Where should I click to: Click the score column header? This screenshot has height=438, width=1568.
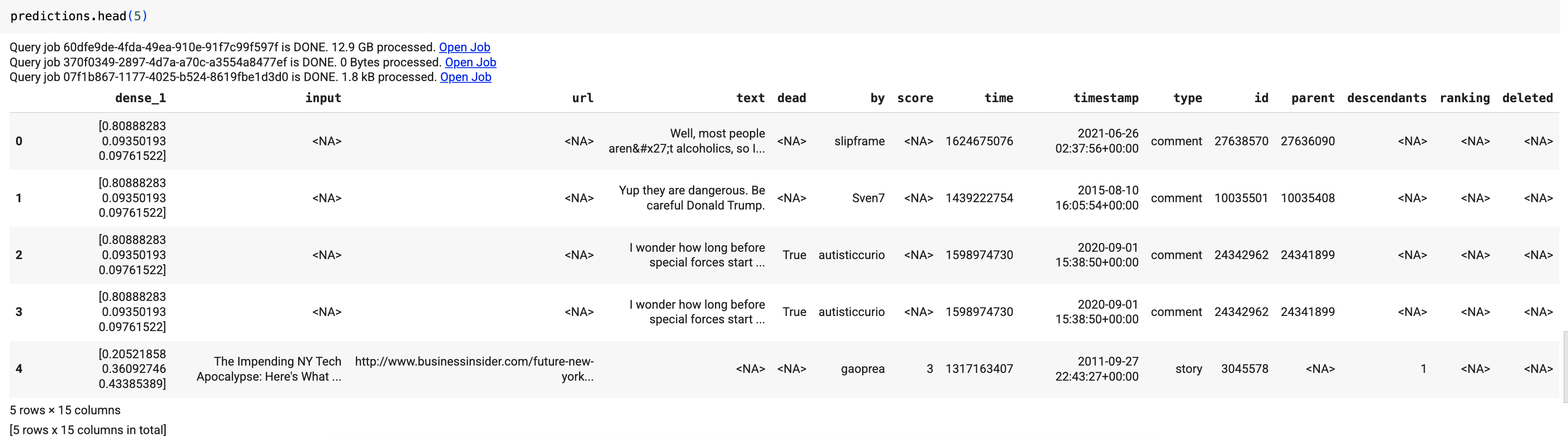(915, 98)
